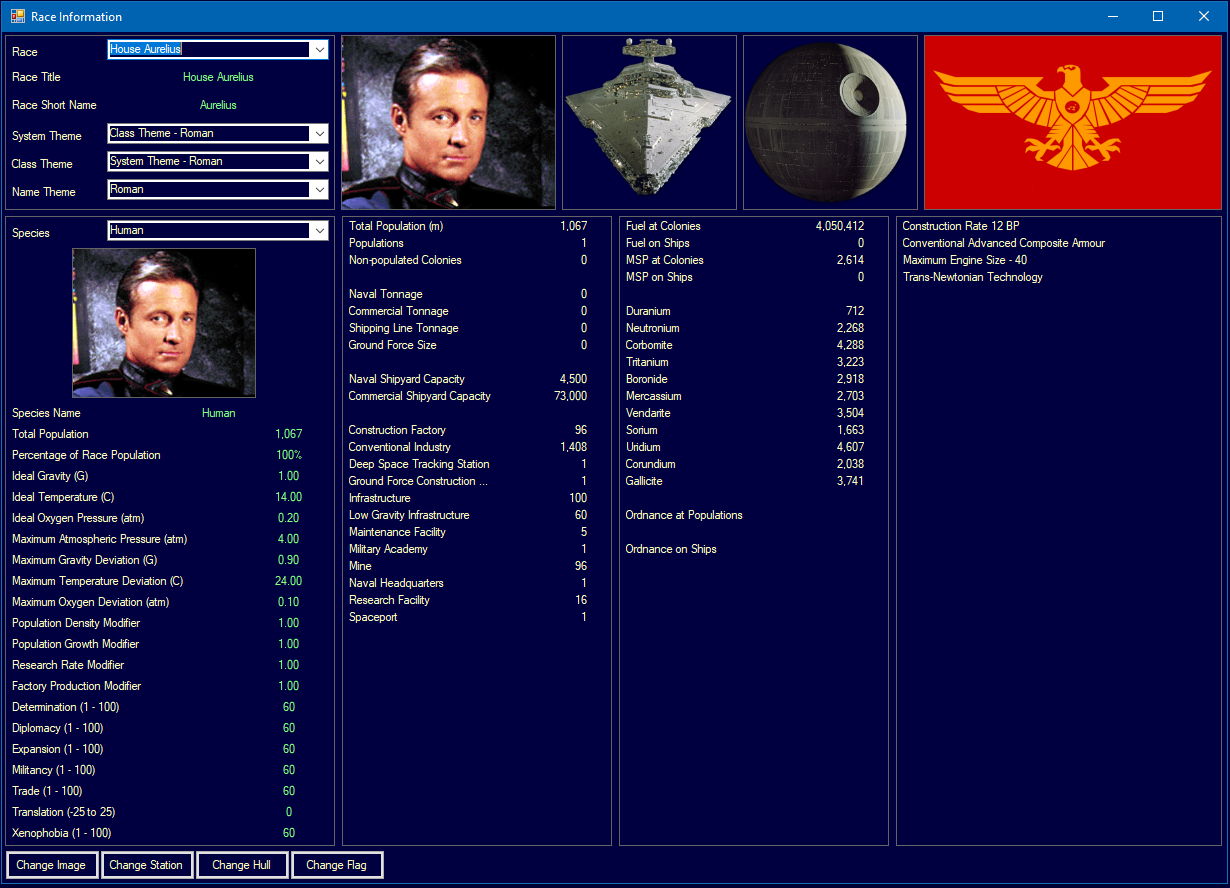Select Maximum Gravity Deviation (G) label
1230x888 pixels.
(x=85, y=560)
